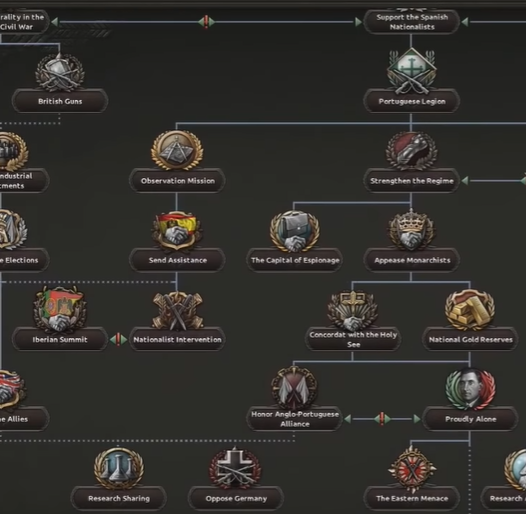The height and width of the screenshot is (514, 526).
Task: Select the Oppose Germany focus label
Action: (236, 498)
